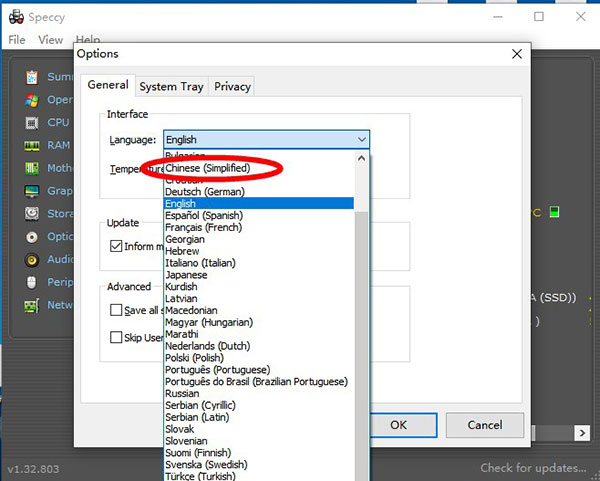600x481 pixels.
Task: Click Check for updates link
Action: click(x=532, y=468)
